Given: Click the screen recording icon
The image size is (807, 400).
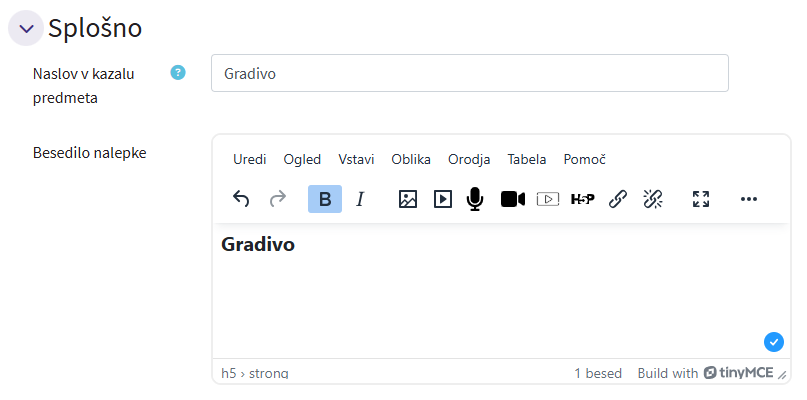Looking at the screenshot, I should (x=547, y=199).
